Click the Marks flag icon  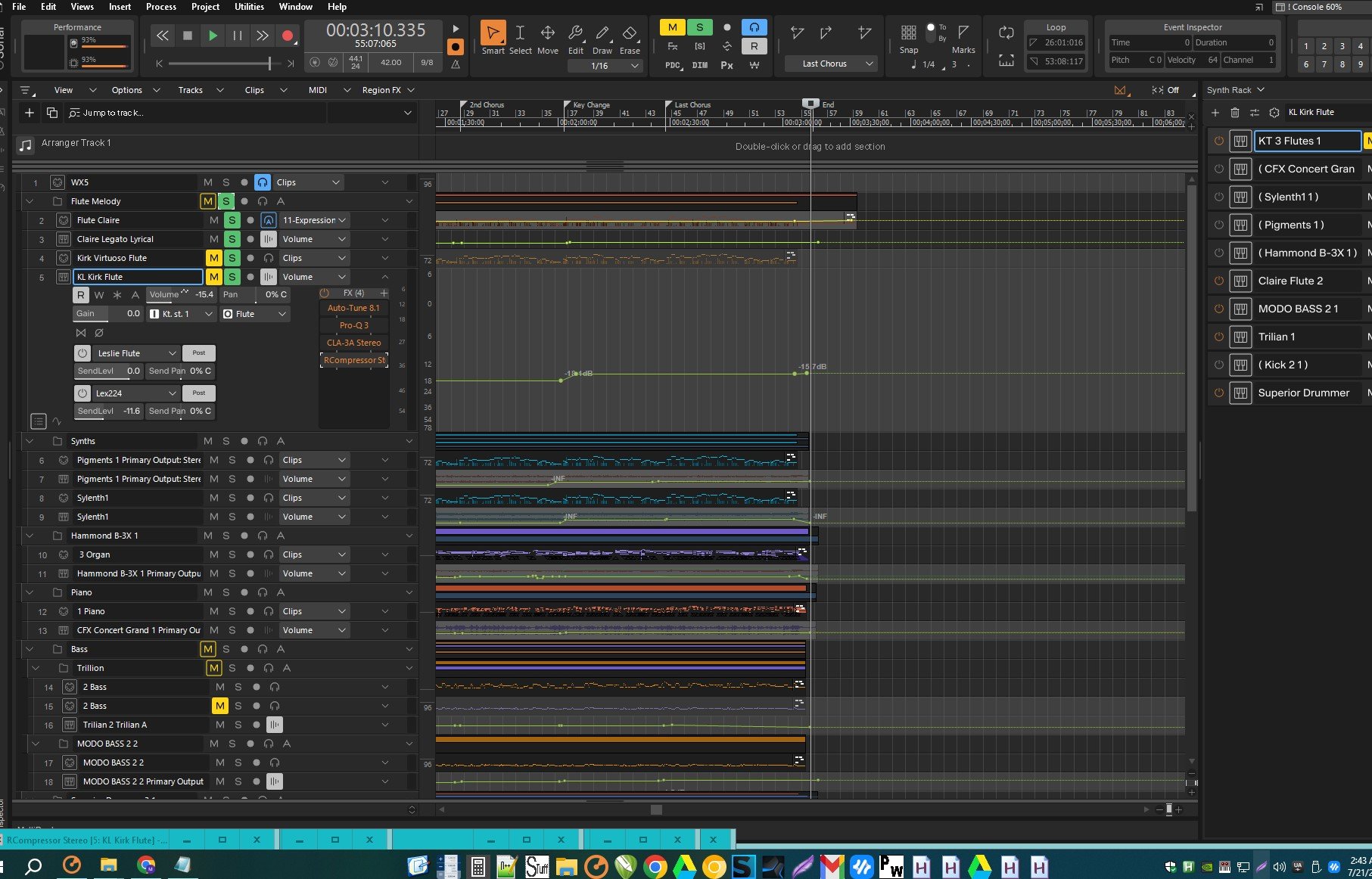[963, 33]
